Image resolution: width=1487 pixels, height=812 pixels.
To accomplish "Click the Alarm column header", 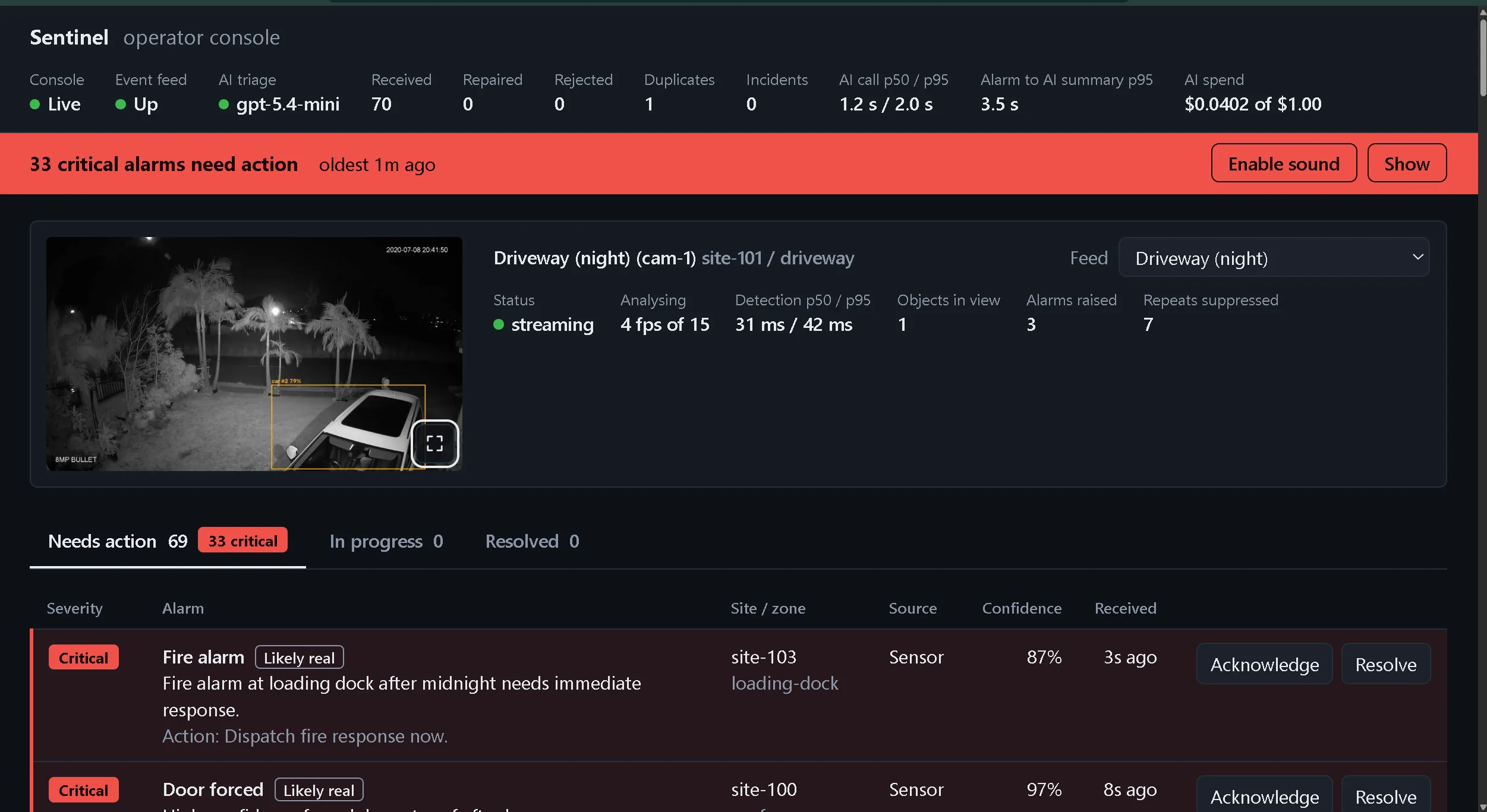I will point(183,608).
